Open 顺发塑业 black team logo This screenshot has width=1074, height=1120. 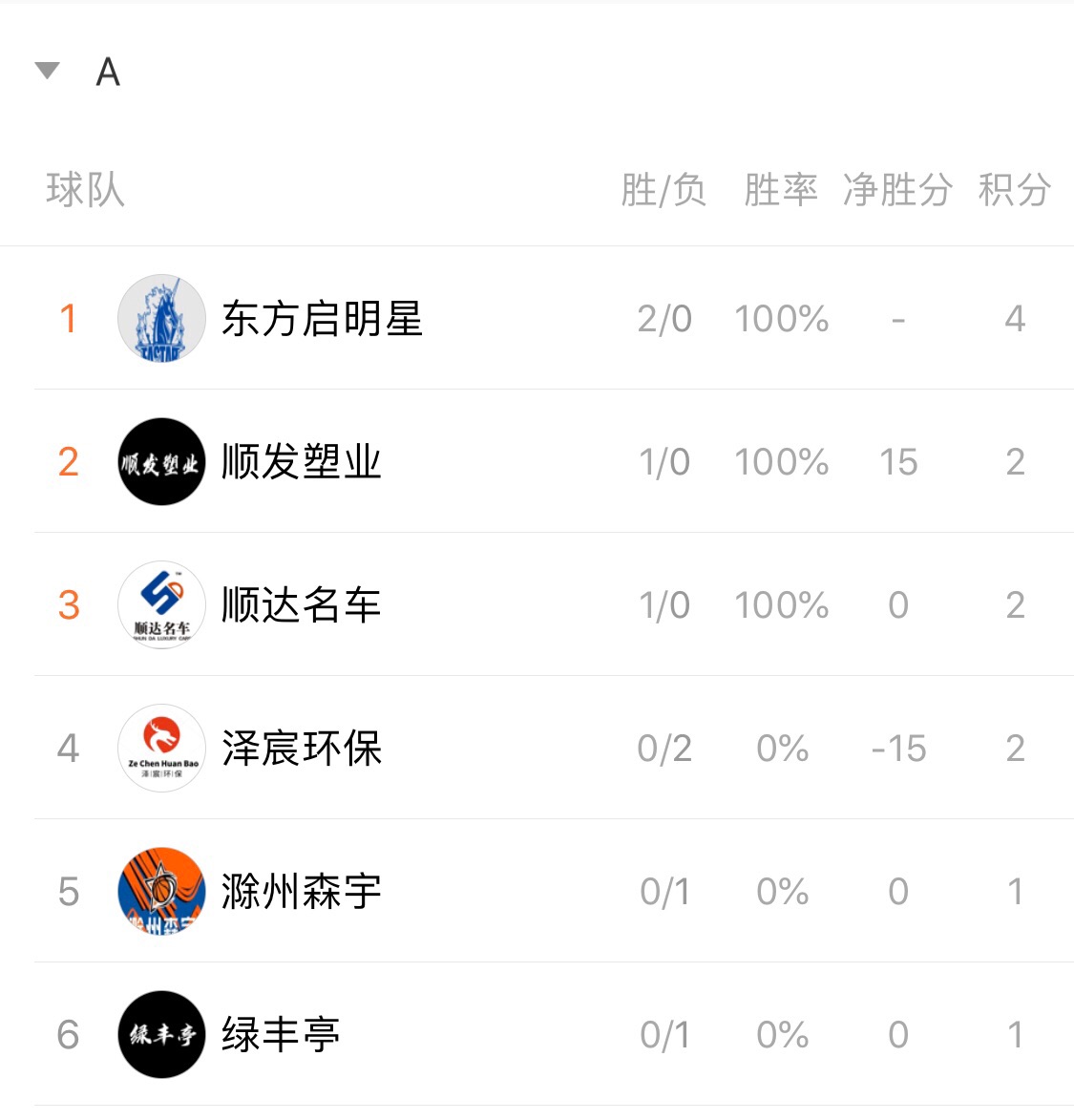pos(161,461)
